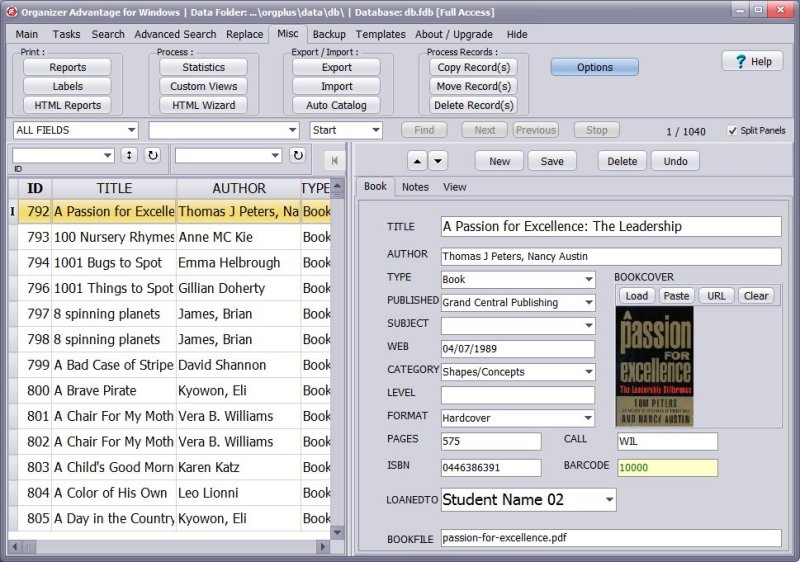Viewport: 800px width, 562px height.
Task: Click the collapse panel first-record icon
Action: (x=334, y=161)
